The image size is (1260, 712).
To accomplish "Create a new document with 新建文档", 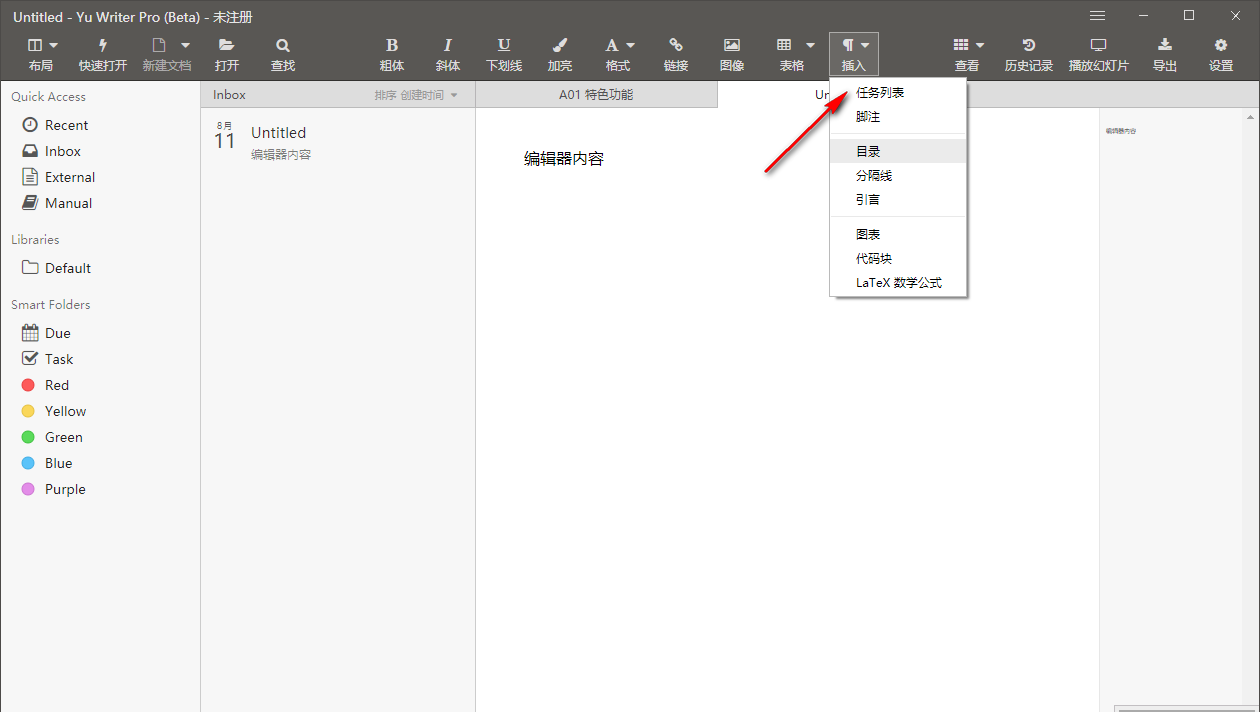I will point(159,45).
